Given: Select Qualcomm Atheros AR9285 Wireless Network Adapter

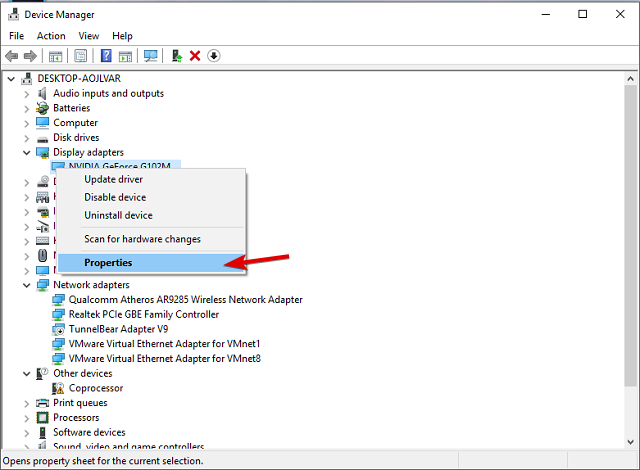Looking at the screenshot, I should tap(185, 300).
